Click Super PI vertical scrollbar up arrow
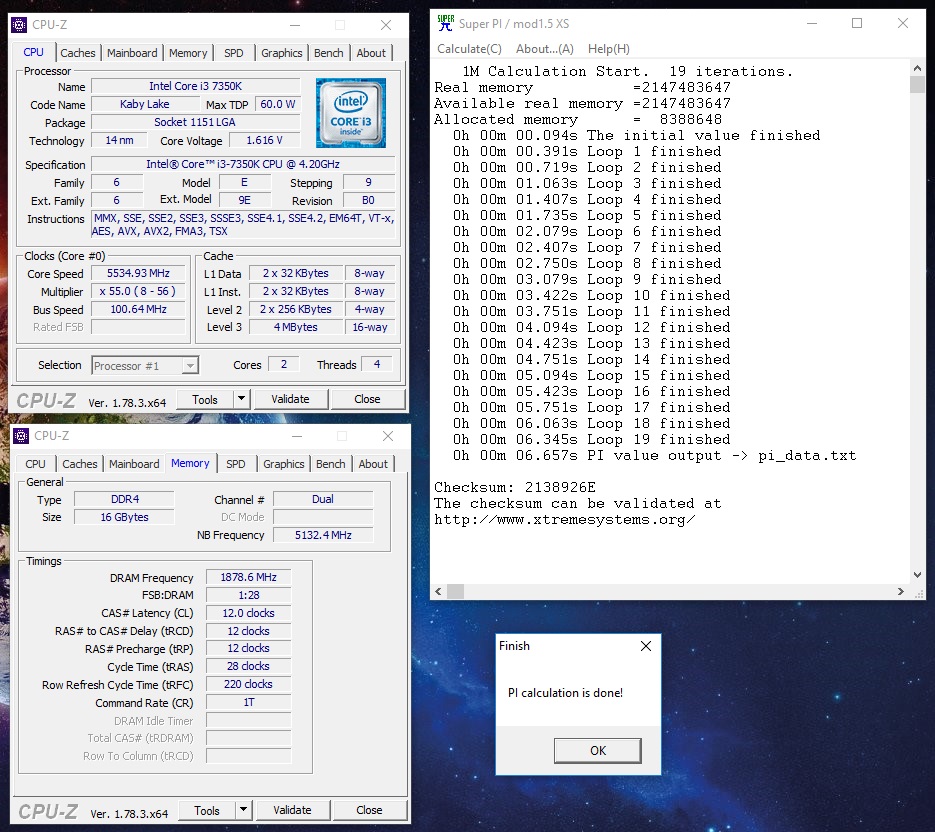The width and height of the screenshot is (935, 832). click(x=917, y=68)
